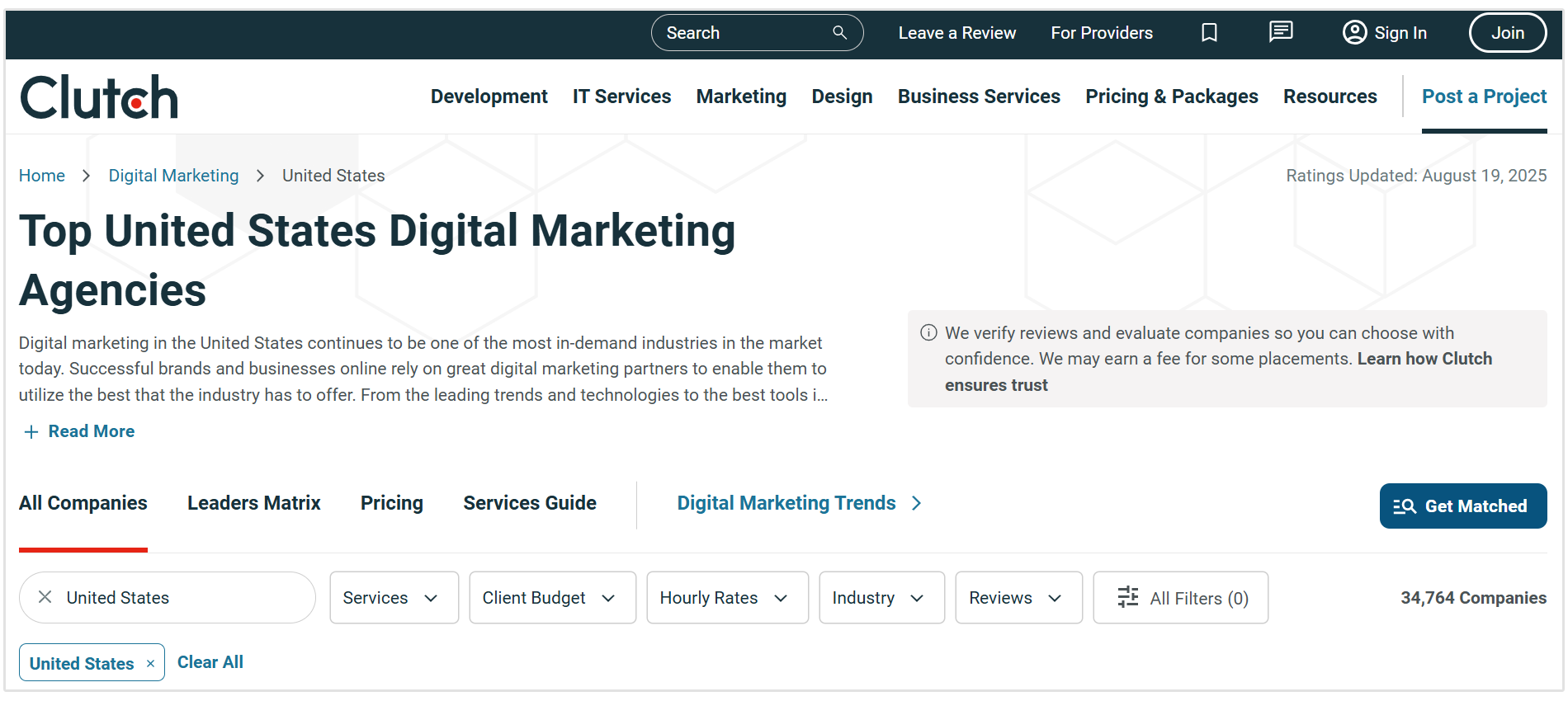Click the Clutch logo
The width and height of the screenshot is (1568, 701).
(x=99, y=97)
